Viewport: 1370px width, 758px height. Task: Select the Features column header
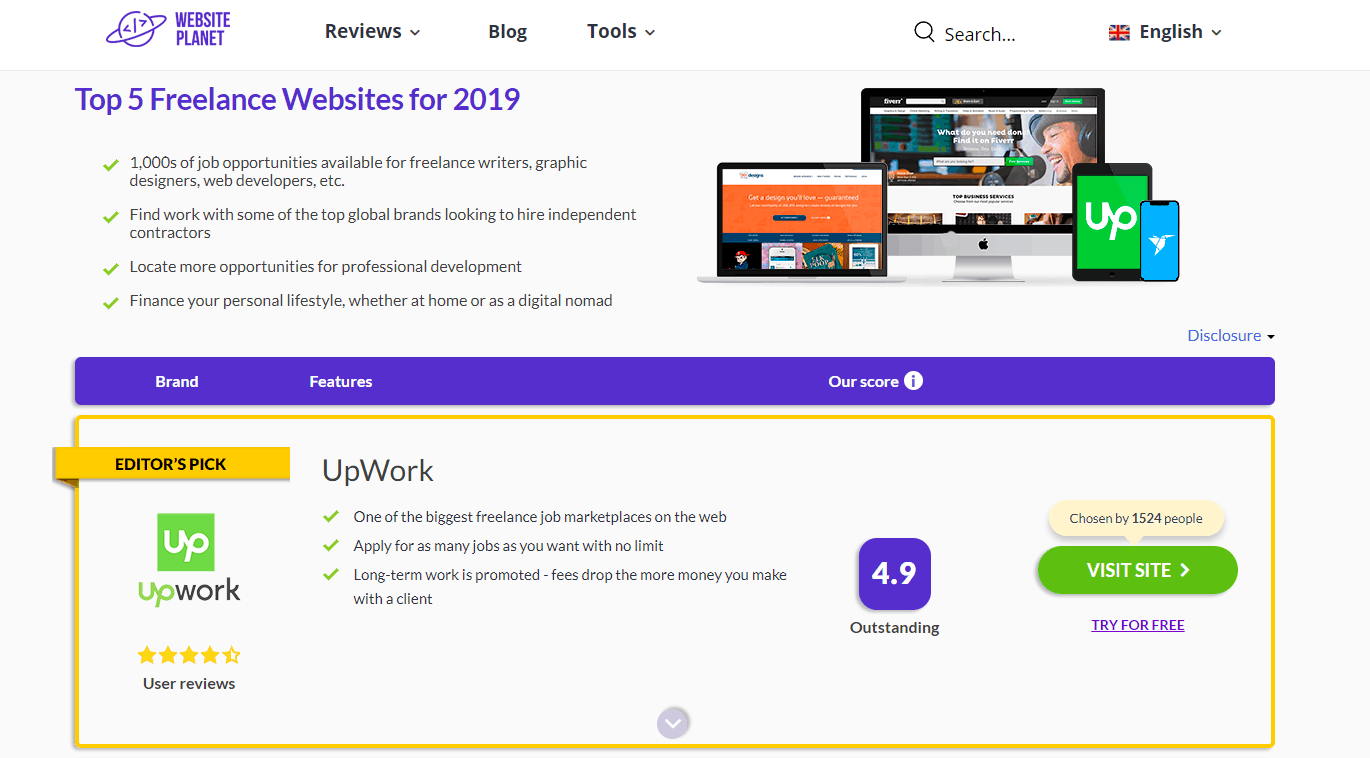tap(341, 381)
